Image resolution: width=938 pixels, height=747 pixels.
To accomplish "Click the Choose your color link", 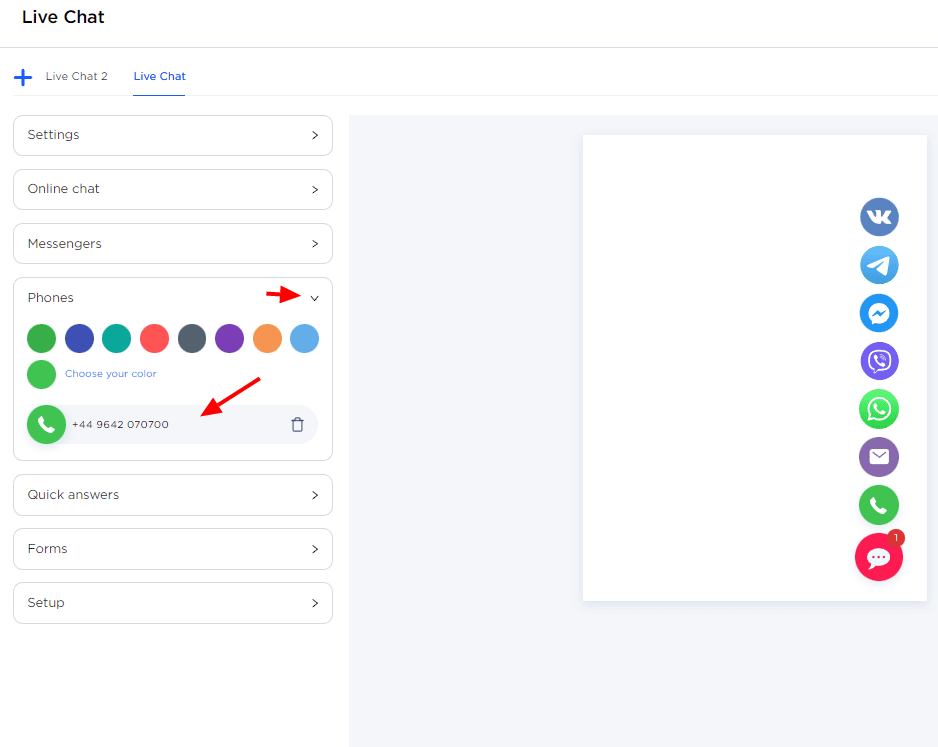I will 111,374.
